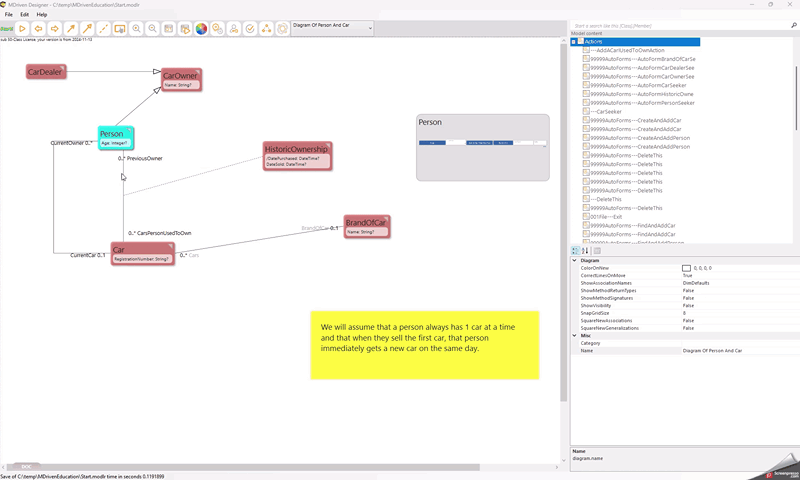Click the ColorOnNew color swatch
Screen dimensions: 800x480
click(x=687, y=268)
